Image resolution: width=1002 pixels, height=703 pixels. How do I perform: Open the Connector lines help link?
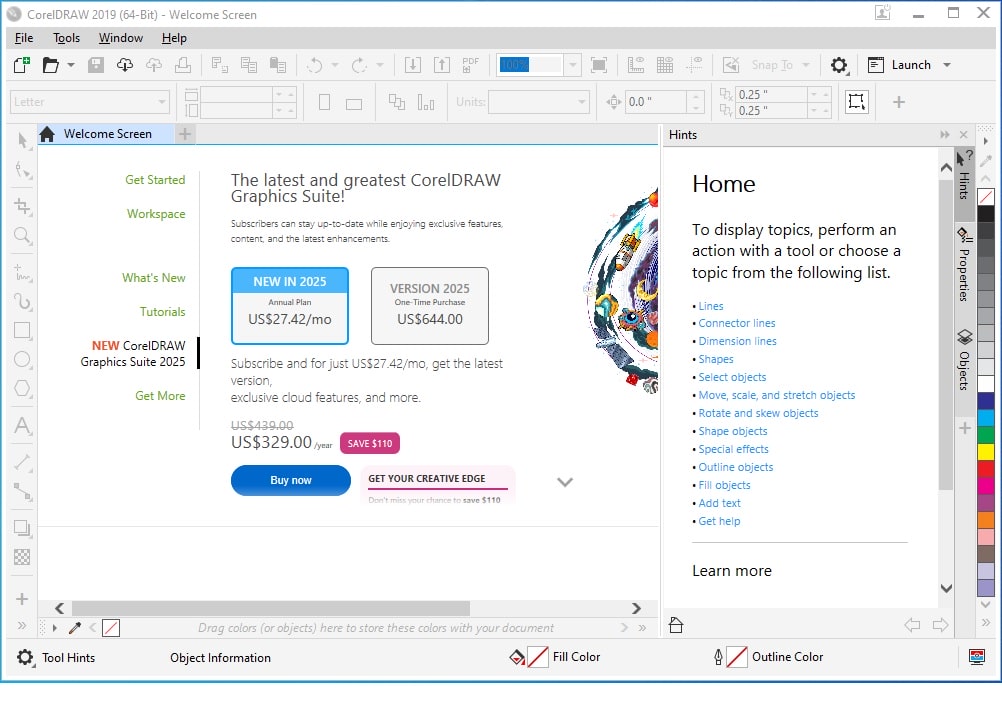(737, 323)
